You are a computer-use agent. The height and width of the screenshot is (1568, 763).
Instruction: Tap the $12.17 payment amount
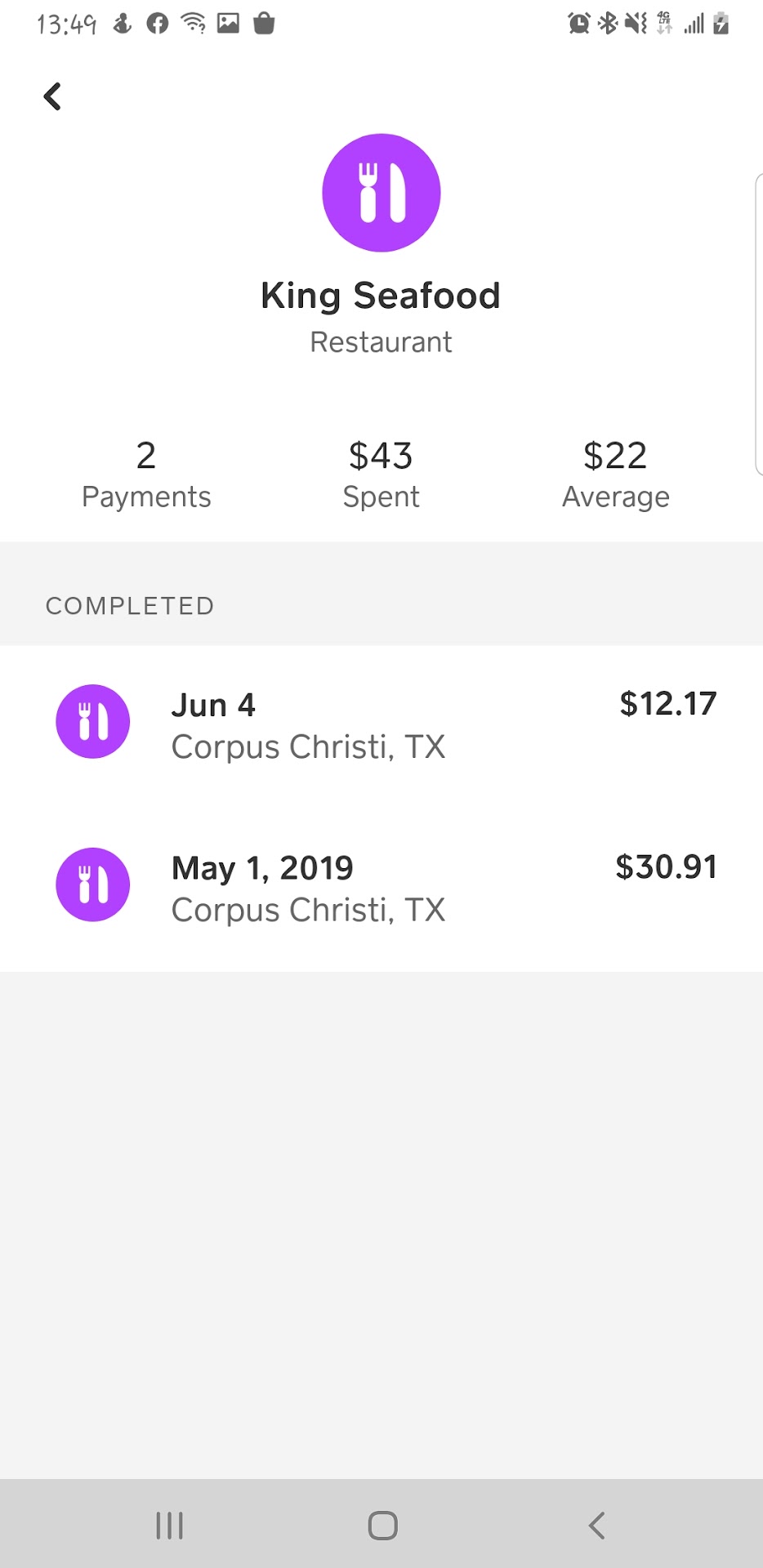pyautogui.click(x=667, y=704)
